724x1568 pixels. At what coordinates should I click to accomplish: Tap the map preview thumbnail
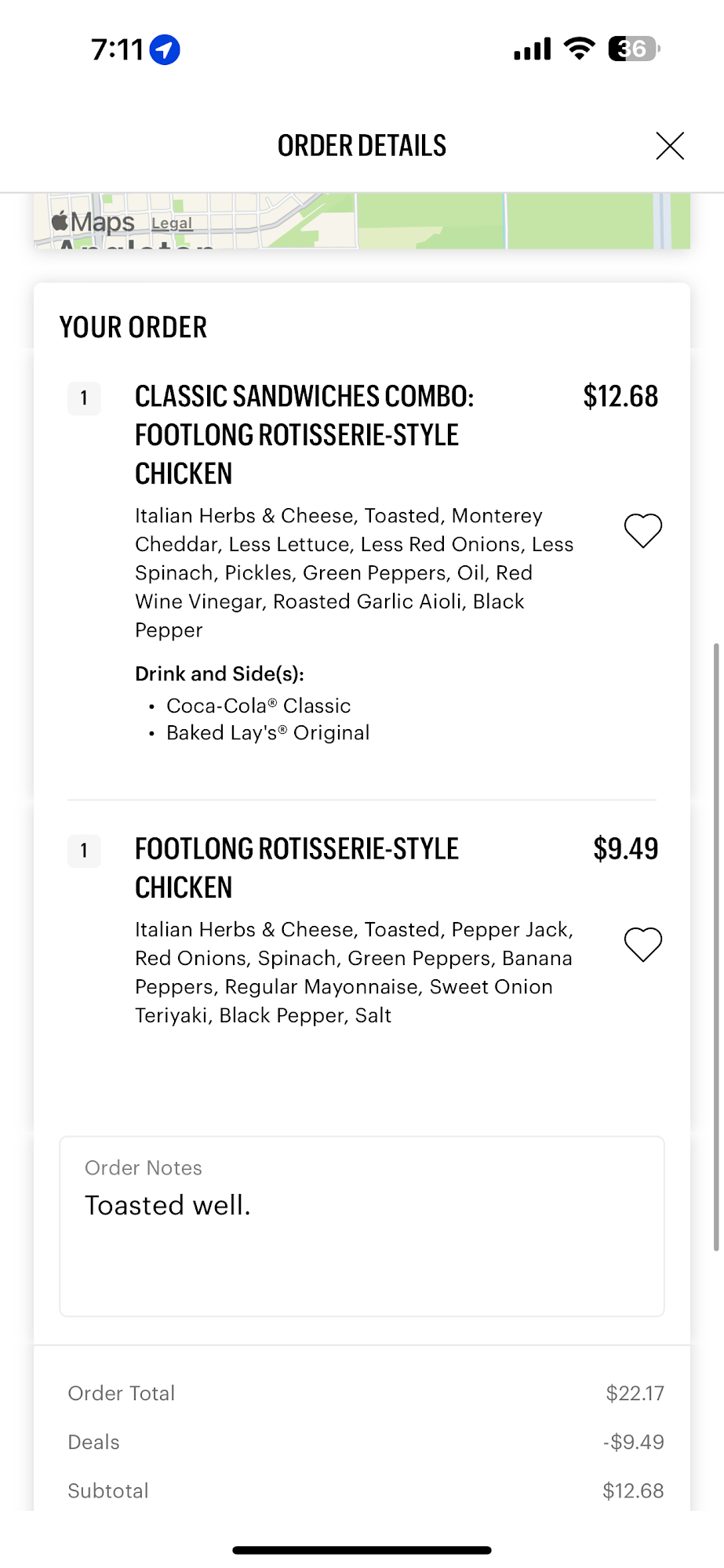click(471, 222)
